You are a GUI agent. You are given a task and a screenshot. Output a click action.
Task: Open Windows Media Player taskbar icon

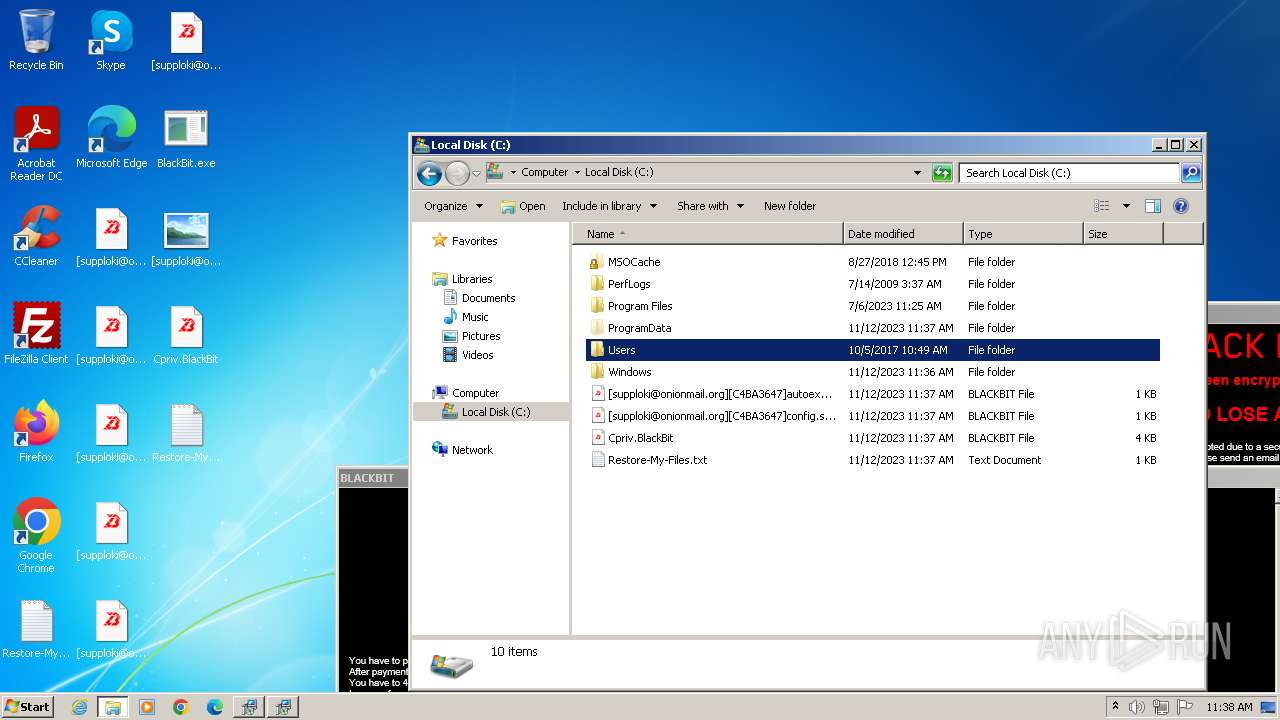point(147,707)
